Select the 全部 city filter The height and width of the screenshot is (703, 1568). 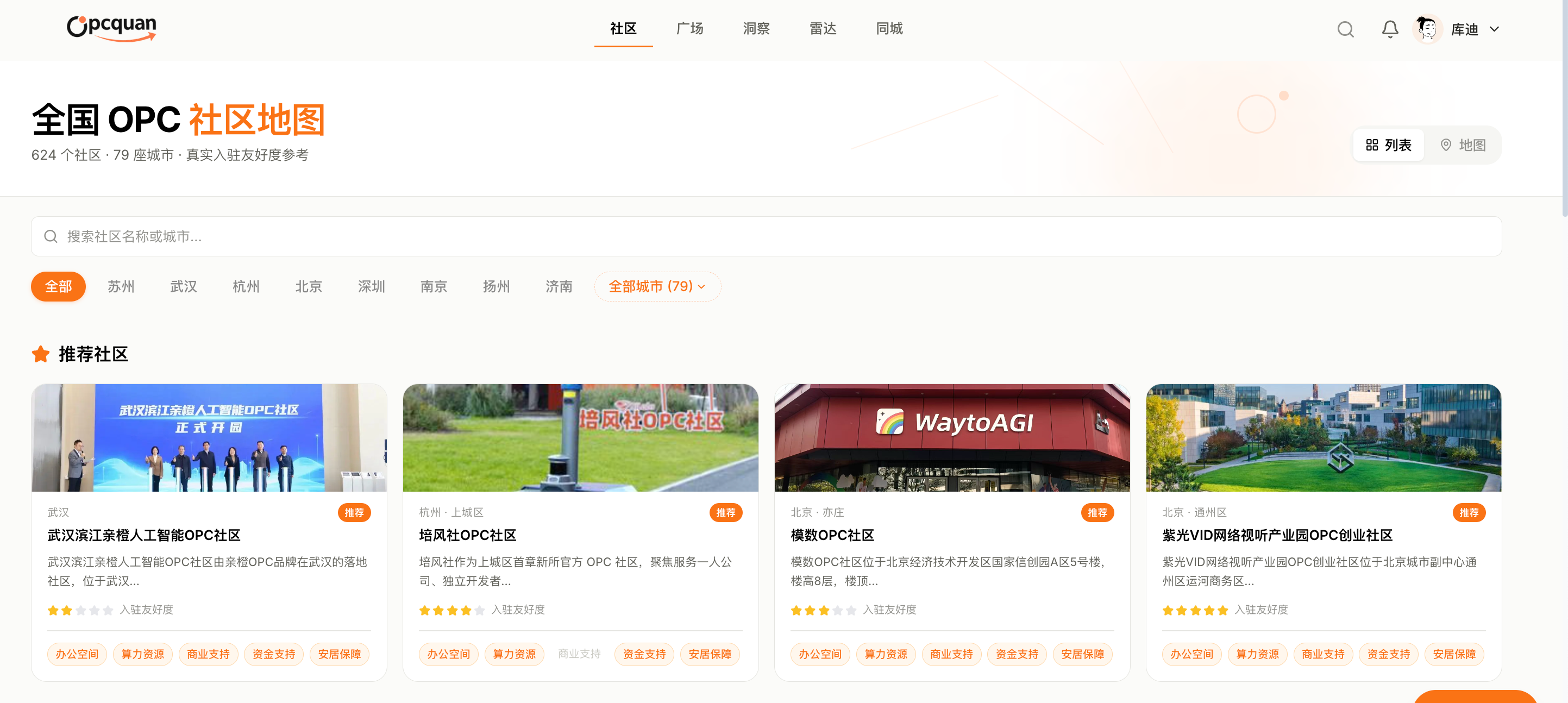point(59,286)
